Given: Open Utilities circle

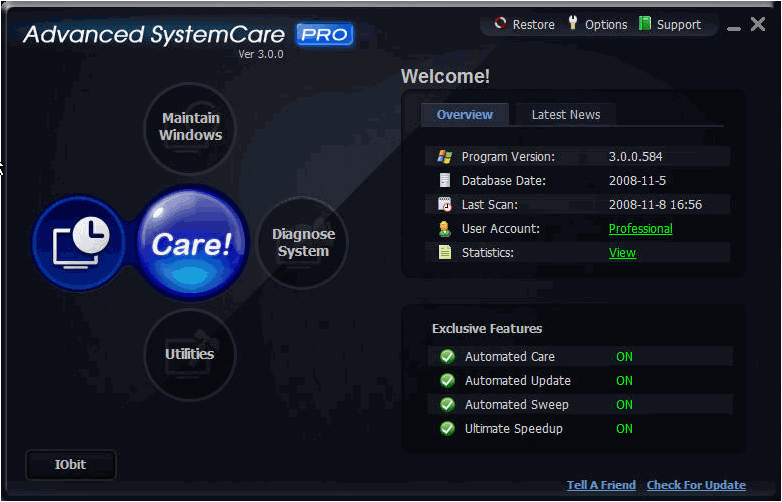Looking at the screenshot, I should pyautogui.click(x=190, y=354).
